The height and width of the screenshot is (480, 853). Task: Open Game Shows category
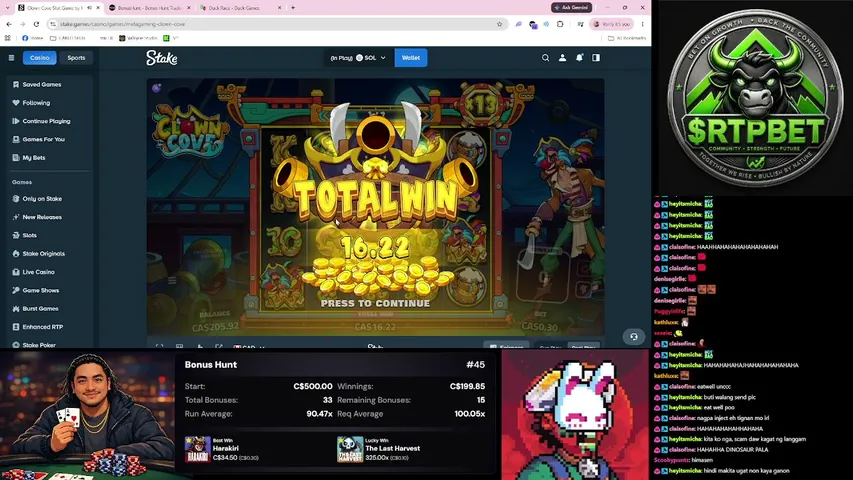click(41, 291)
